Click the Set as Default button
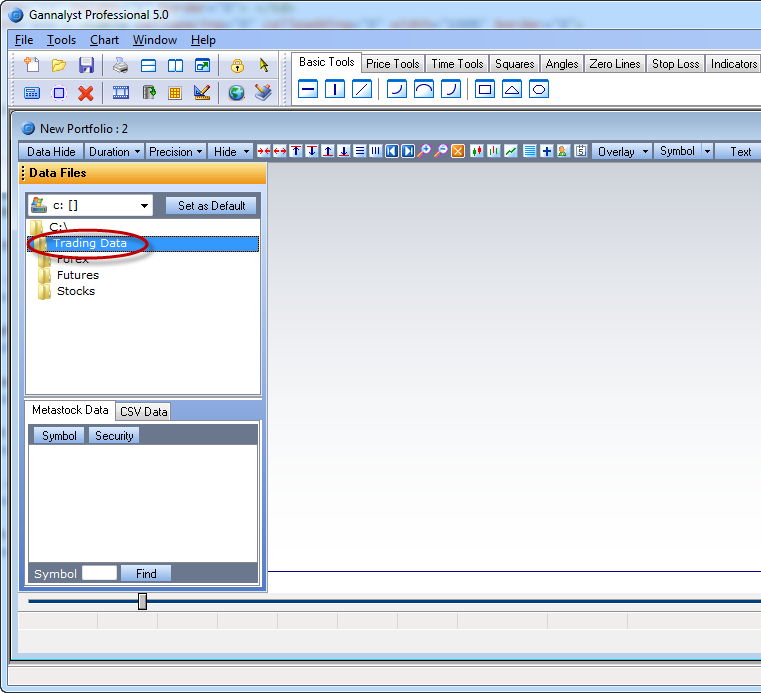761x693 pixels. (211, 206)
